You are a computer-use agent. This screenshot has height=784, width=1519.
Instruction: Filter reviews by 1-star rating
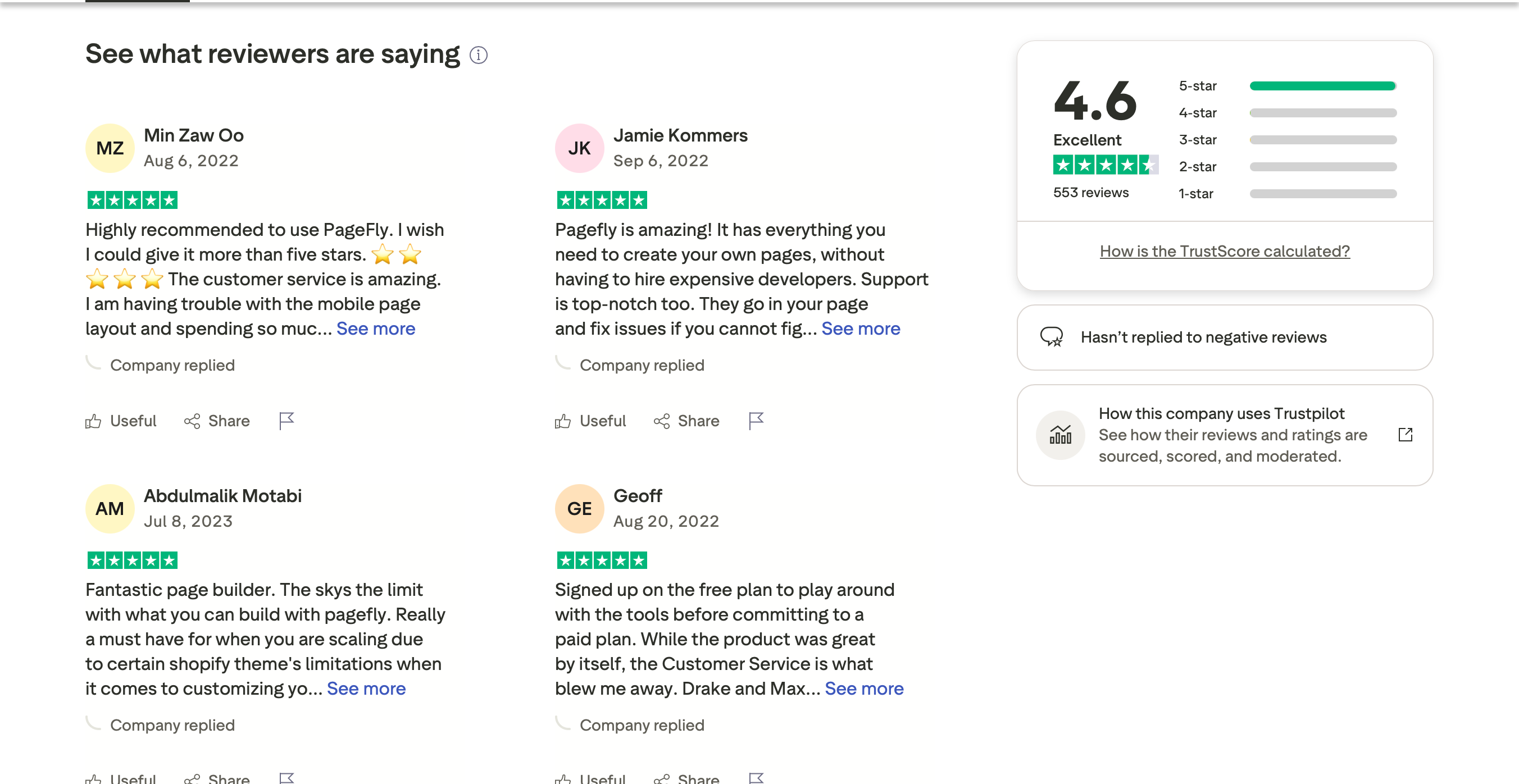coord(1322,194)
